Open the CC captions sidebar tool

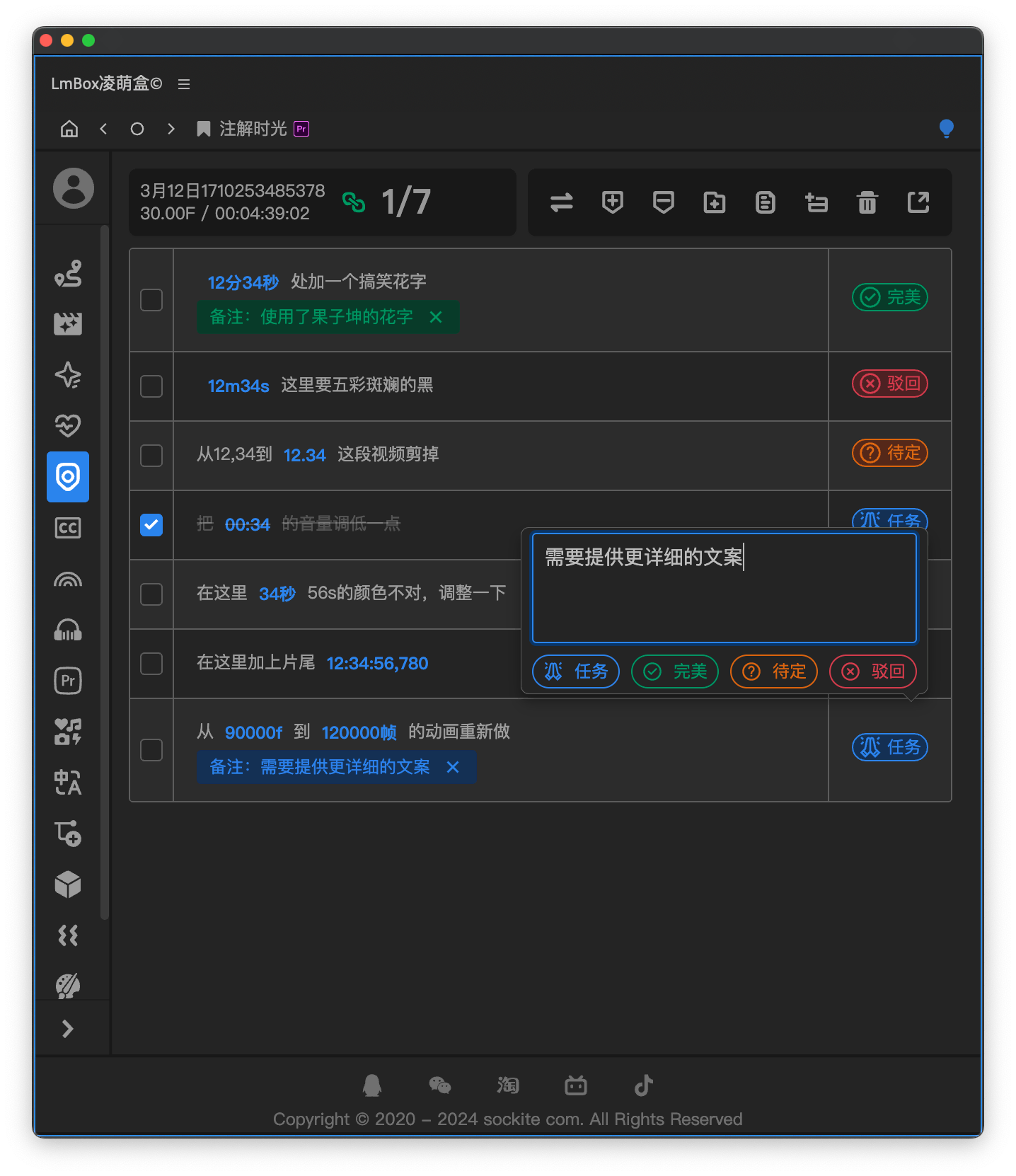click(68, 528)
